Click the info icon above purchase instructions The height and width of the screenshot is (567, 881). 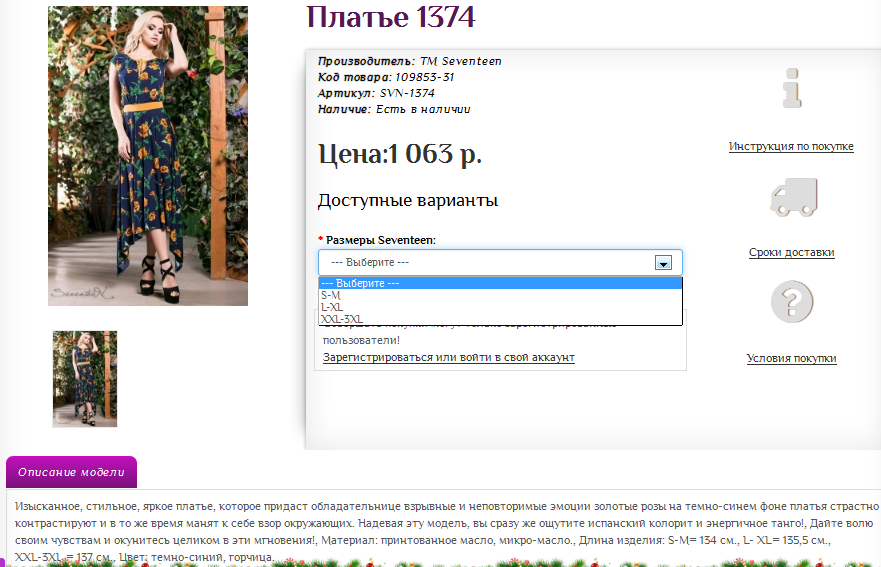[792, 88]
